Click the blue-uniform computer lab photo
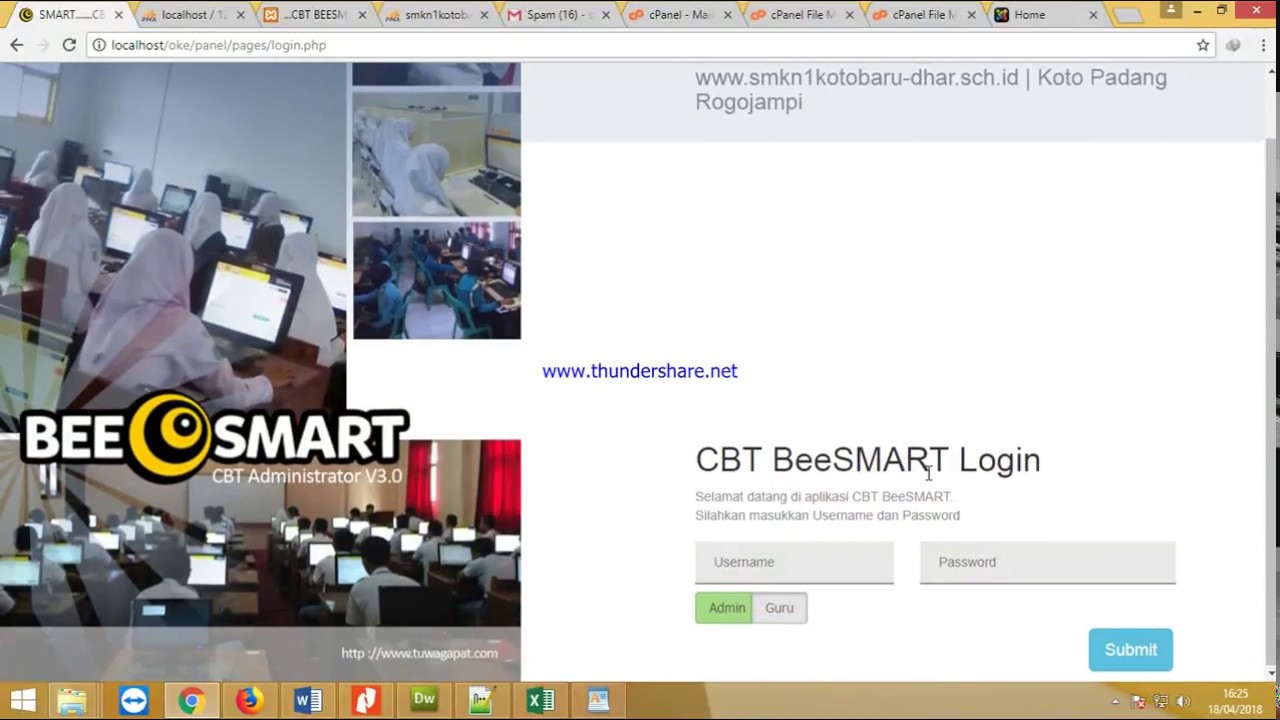 [436, 280]
